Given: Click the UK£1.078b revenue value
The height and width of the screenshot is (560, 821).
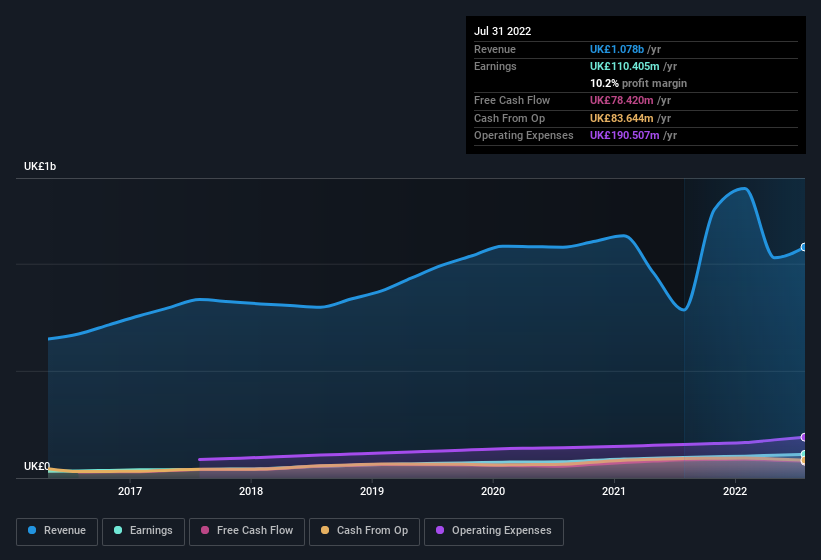Looking at the screenshot, I should (x=617, y=49).
